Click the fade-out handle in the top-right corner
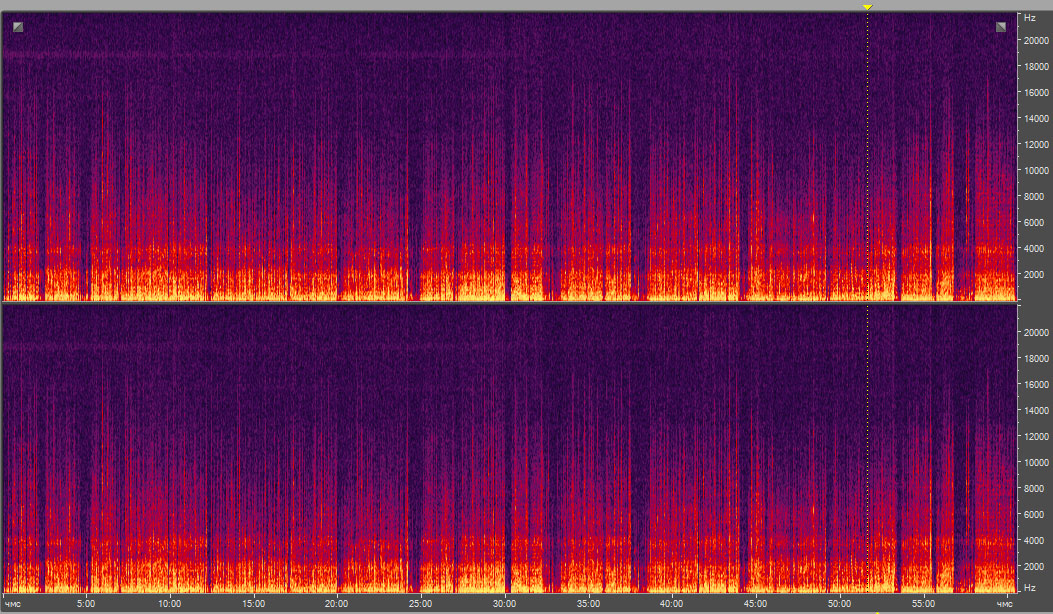The height and width of the screenshot is (614, 1053). (x=1001, y=27)
